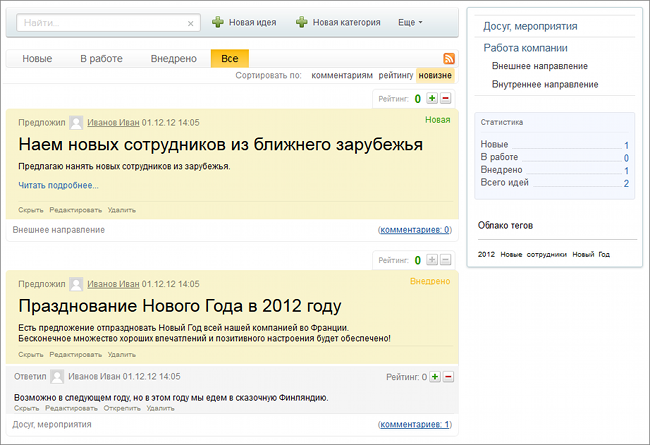Open 'Читать подробнее...' link
The height and width of the screenshot is (445, 650).
[58, 185]
